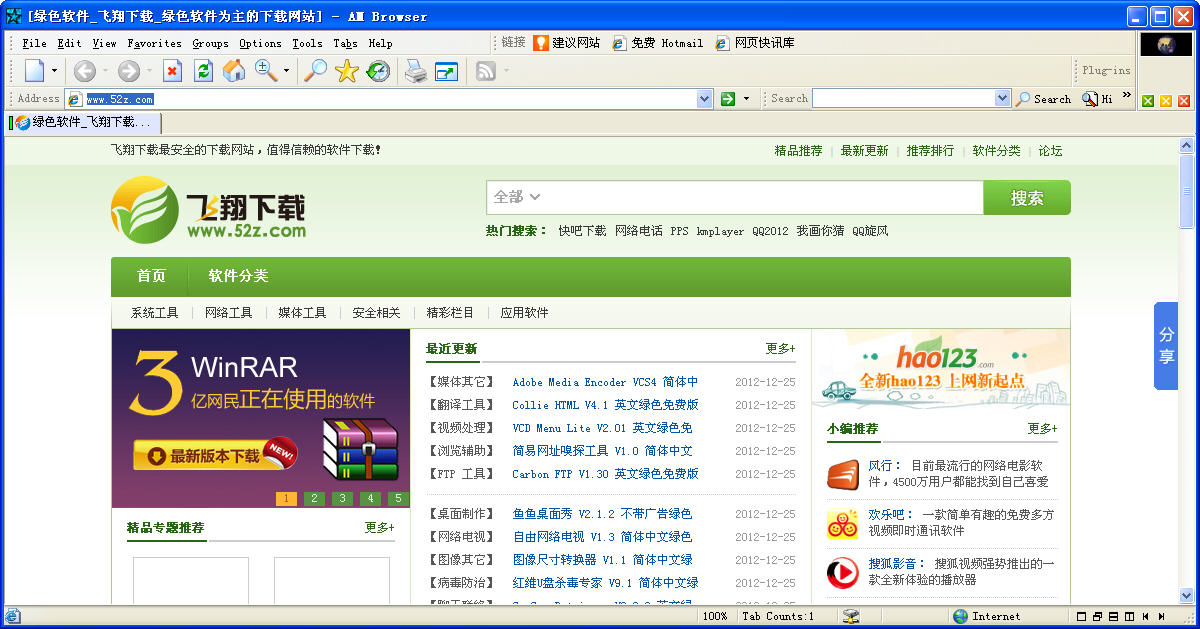Go forward with the Forward arrow icon
1200x629 pixels.
coord(128,70)
